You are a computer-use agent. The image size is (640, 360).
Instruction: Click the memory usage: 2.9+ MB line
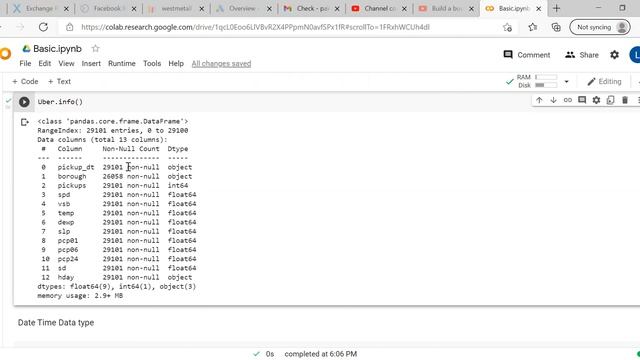click(80, 296)
